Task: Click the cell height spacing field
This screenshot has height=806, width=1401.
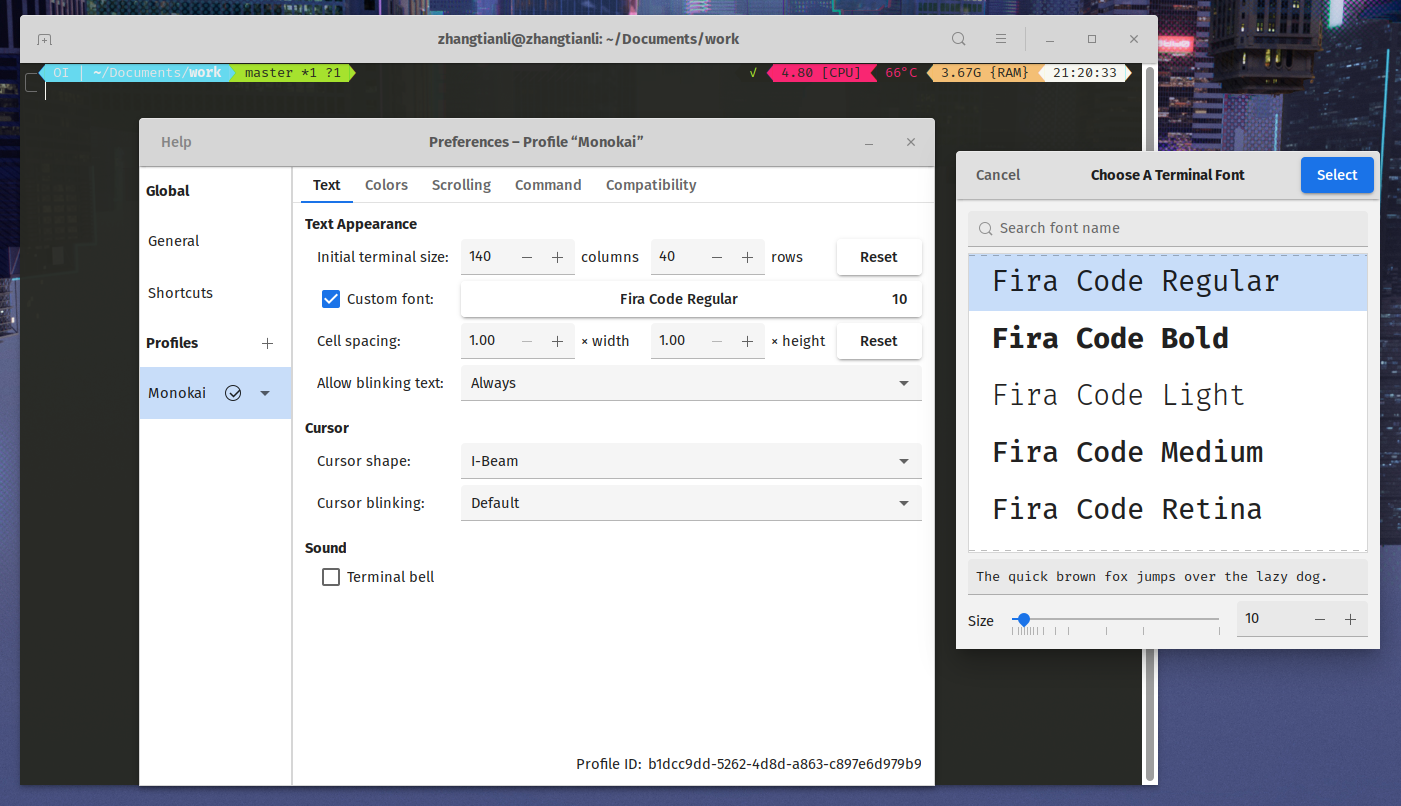Action: tap(677, 341)
